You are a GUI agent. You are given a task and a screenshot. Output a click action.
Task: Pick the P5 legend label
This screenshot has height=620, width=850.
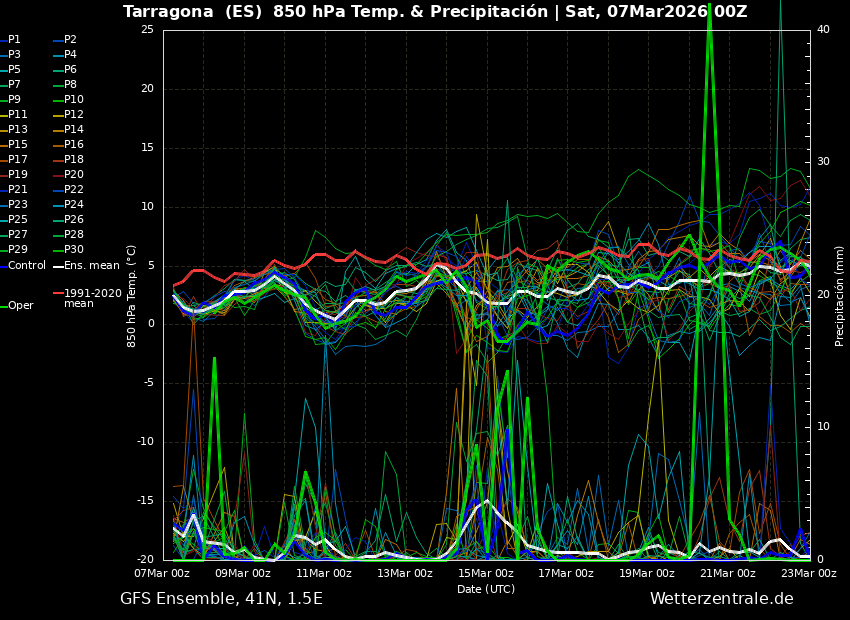coord(14,69)
